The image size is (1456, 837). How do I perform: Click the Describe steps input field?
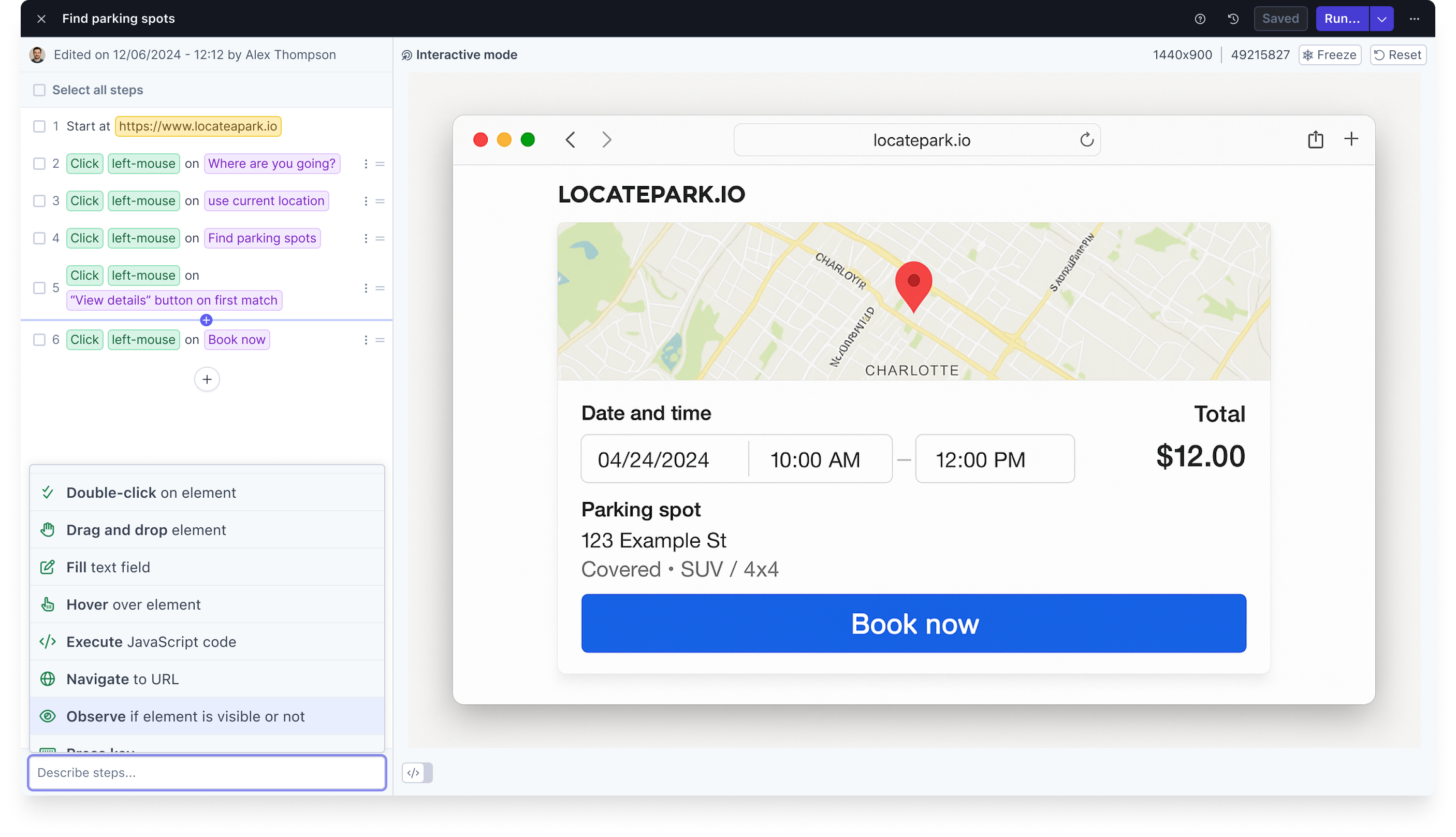[207, 773]
